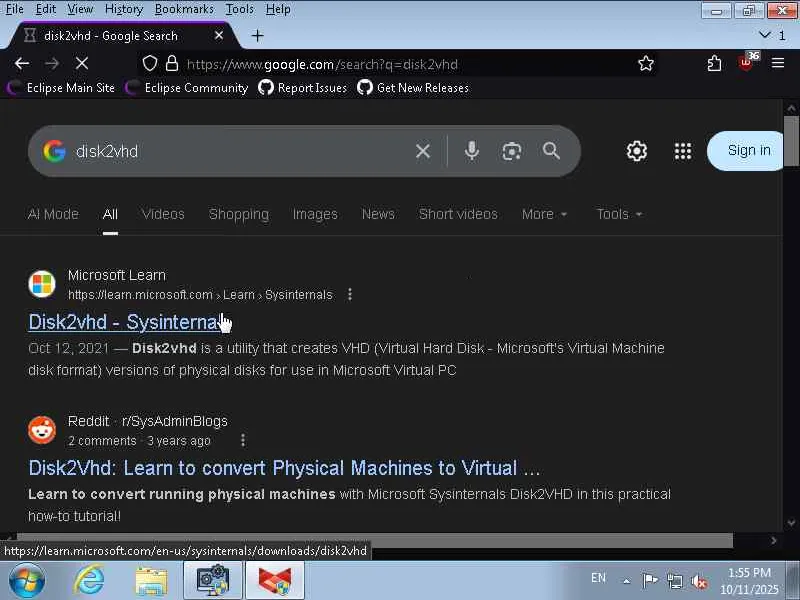Switch to AI Mode tab
Viewport: 800px width, 600px height.
click(x=53, y=214)
